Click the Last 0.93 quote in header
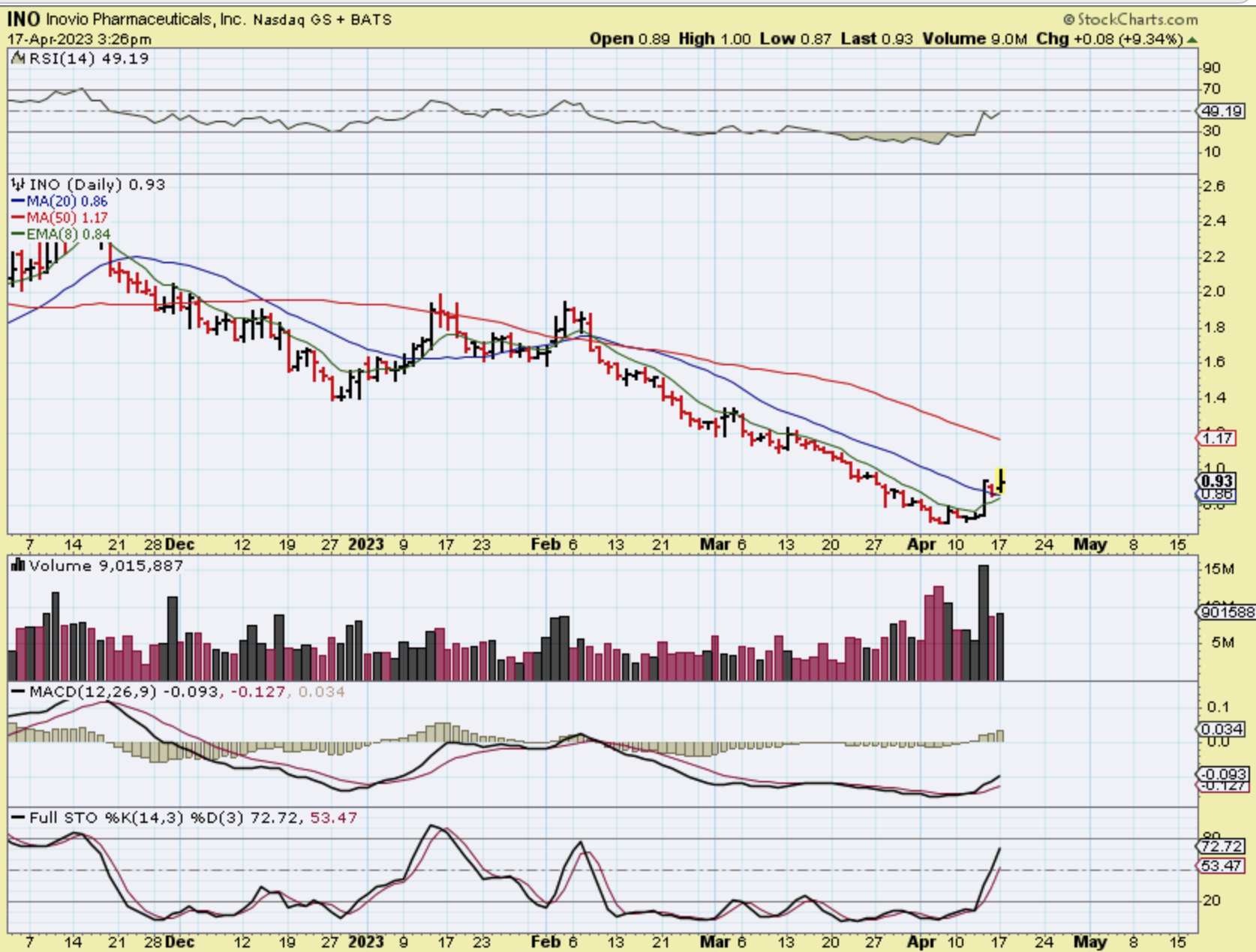Viewport: 1256px width, 952px height. pos(877,39)
